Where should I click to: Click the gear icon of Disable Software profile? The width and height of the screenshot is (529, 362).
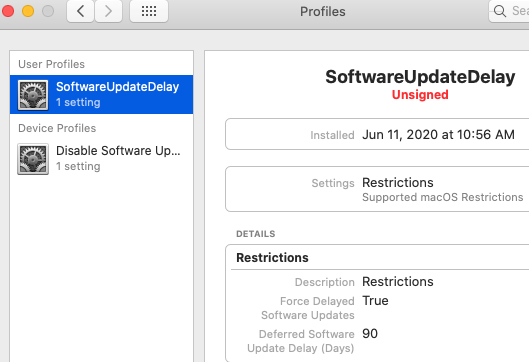click(33, 159)
